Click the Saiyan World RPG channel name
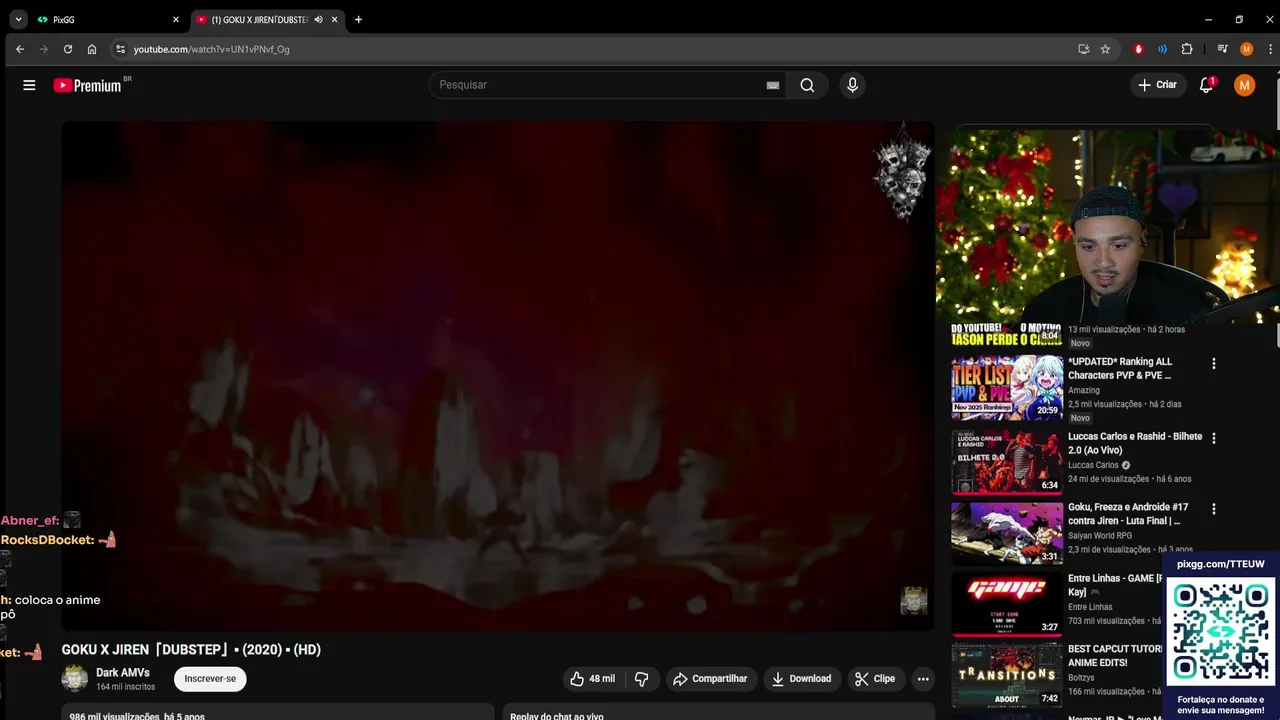The height and width of the screenshot is (720, 1280). pyautogui.click(x=1100, y=536)
